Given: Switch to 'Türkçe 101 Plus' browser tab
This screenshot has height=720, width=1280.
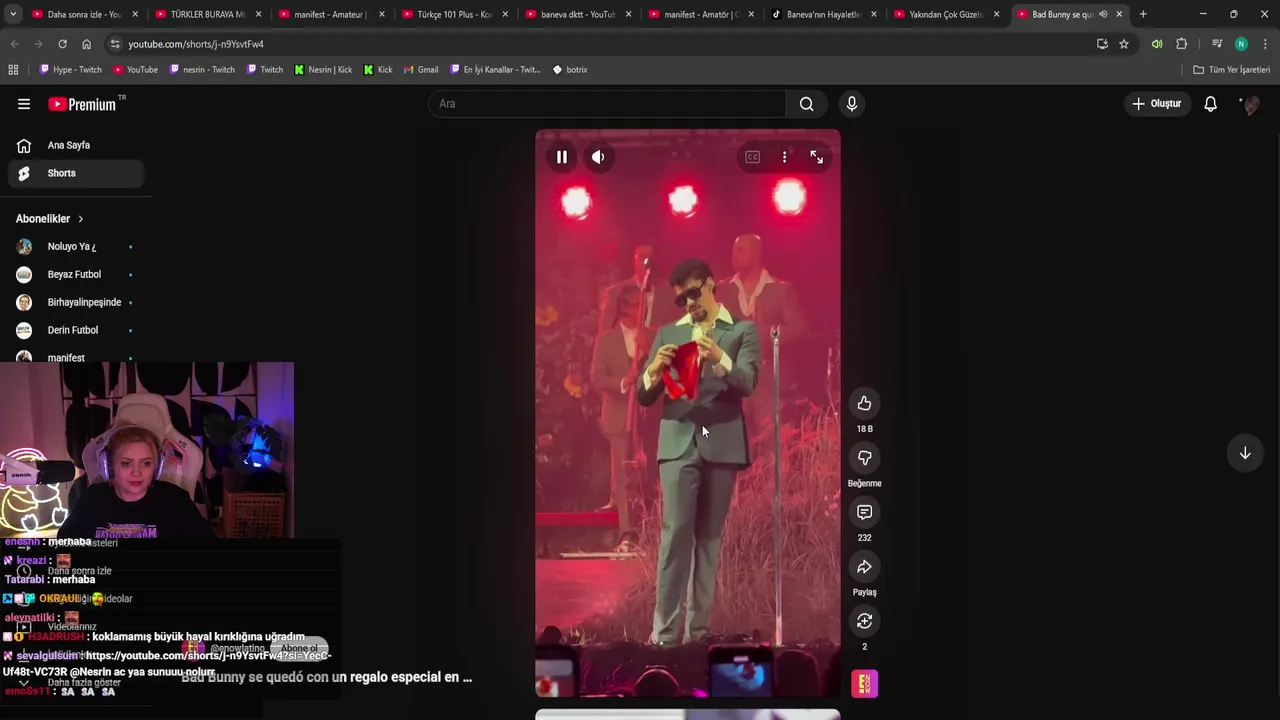Looking at the screenshot, I should click(x=454, y=14).
